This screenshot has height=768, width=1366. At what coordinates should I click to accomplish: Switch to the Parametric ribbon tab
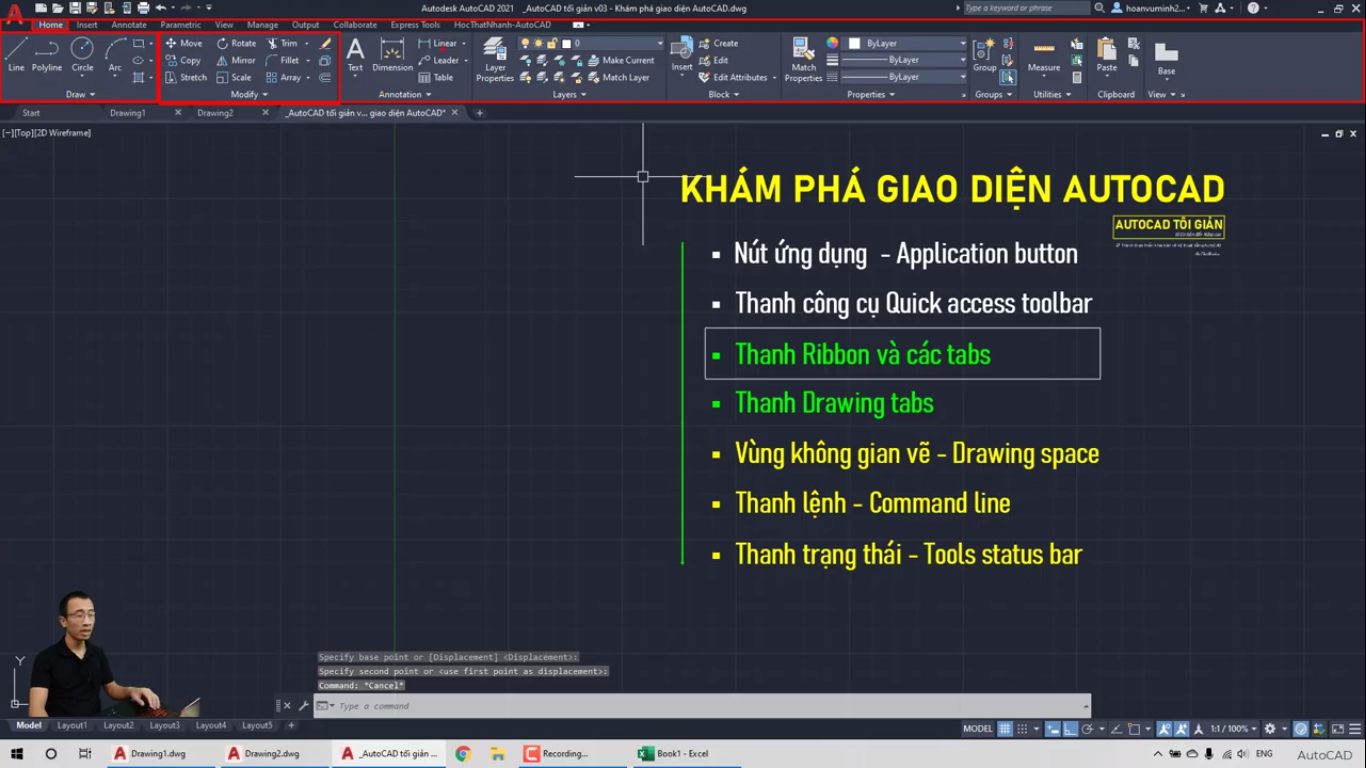(180, 25)
